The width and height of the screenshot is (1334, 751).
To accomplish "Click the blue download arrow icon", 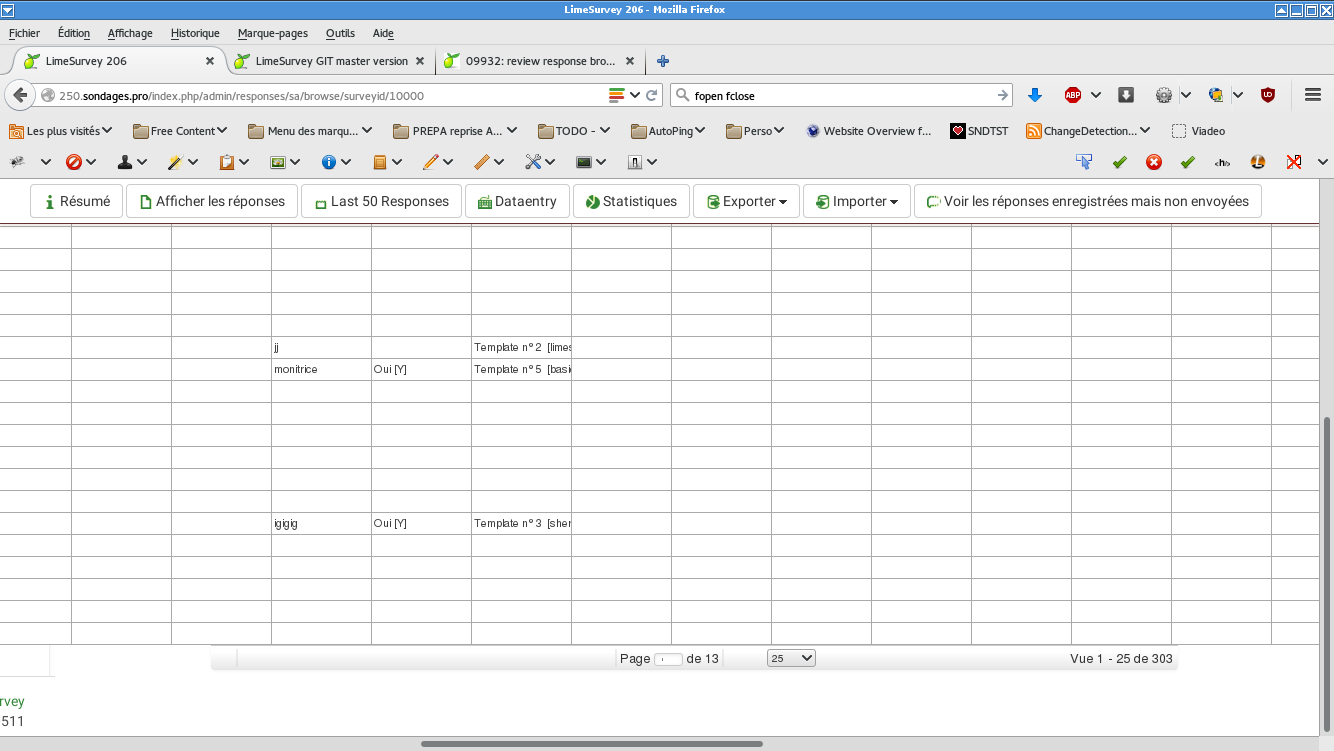I will (1035, 95).
